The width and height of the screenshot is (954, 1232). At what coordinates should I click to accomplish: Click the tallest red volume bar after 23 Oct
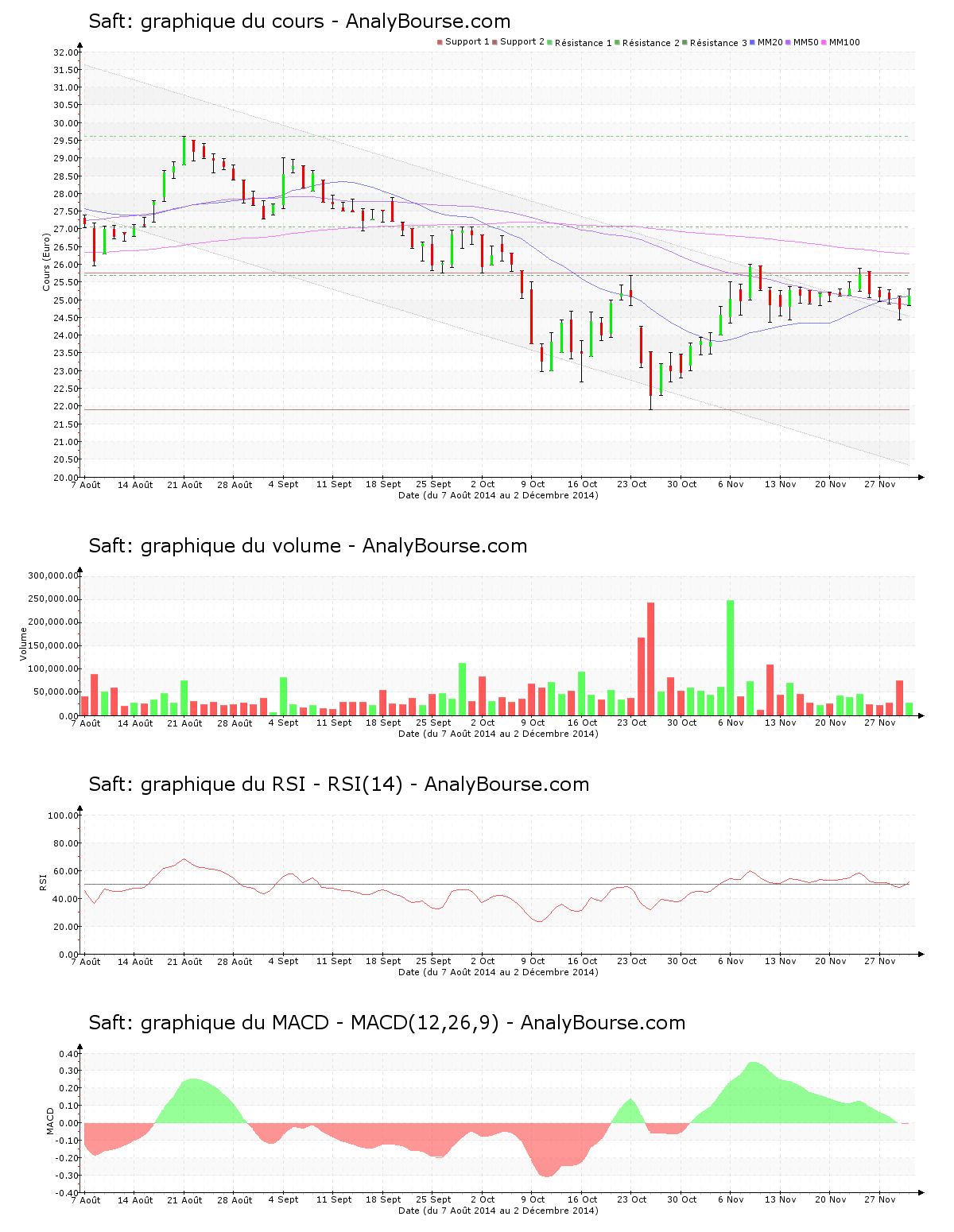(650, 659)
